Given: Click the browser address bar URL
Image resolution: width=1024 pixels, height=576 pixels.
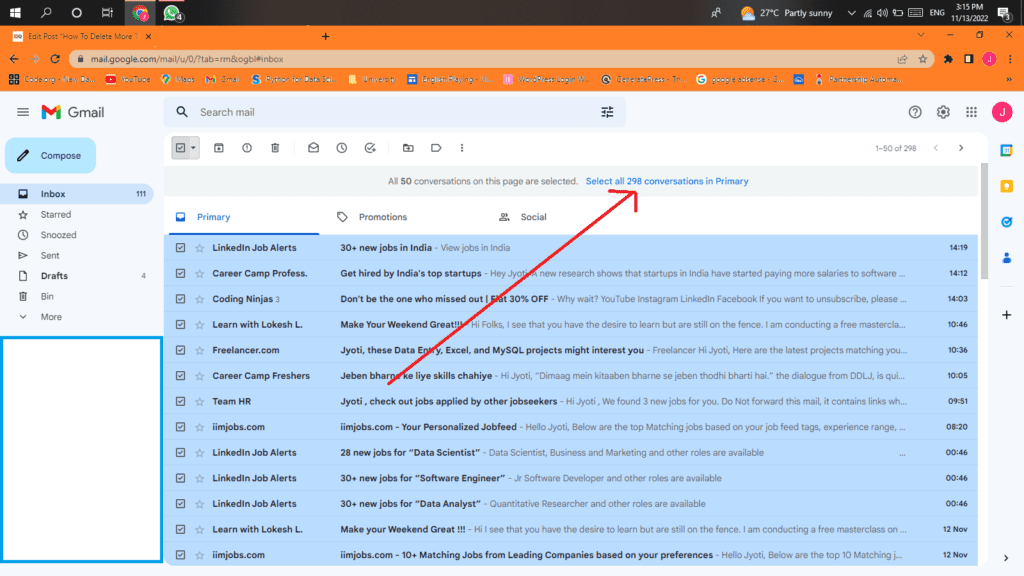Looking at the screenshot, I should [x=187, y=59].
